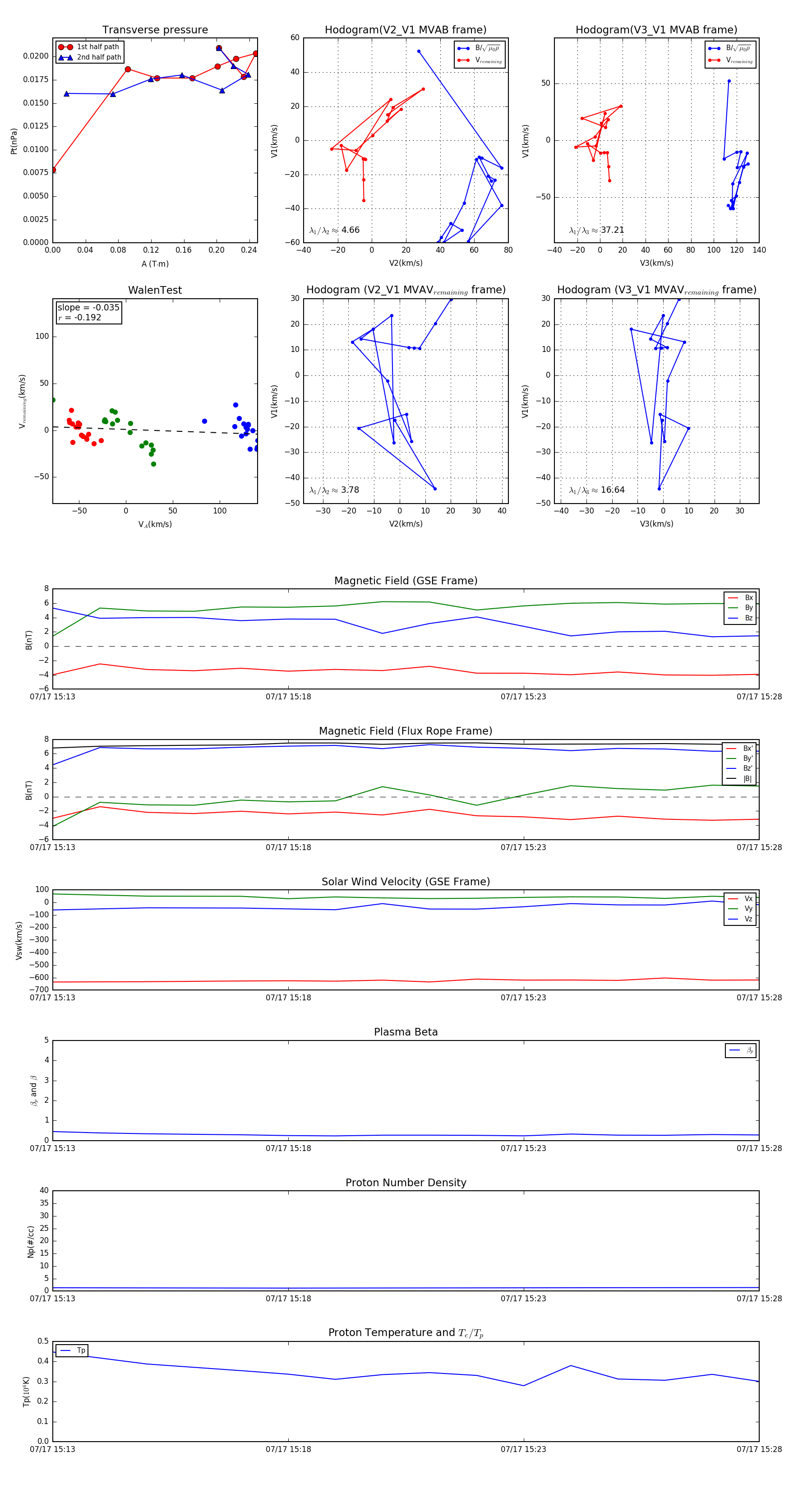Viewport: 812px width, 1489px height.
Task: Click the 'Hodogram (V3_V1 MVAV remaining frame)' title
Action: click(656, 290)
